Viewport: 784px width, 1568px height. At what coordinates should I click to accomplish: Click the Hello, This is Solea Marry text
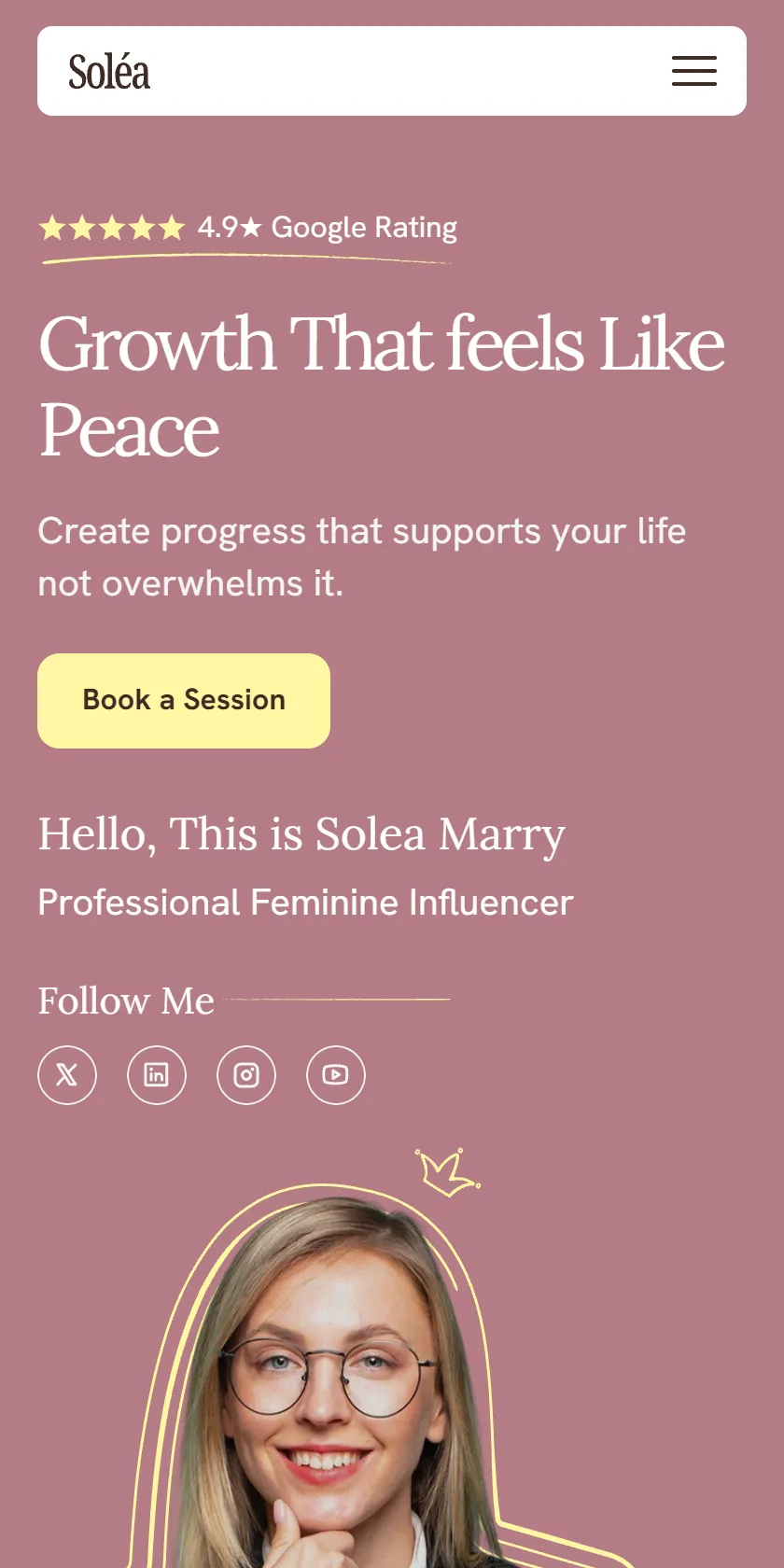click(301, 834)
